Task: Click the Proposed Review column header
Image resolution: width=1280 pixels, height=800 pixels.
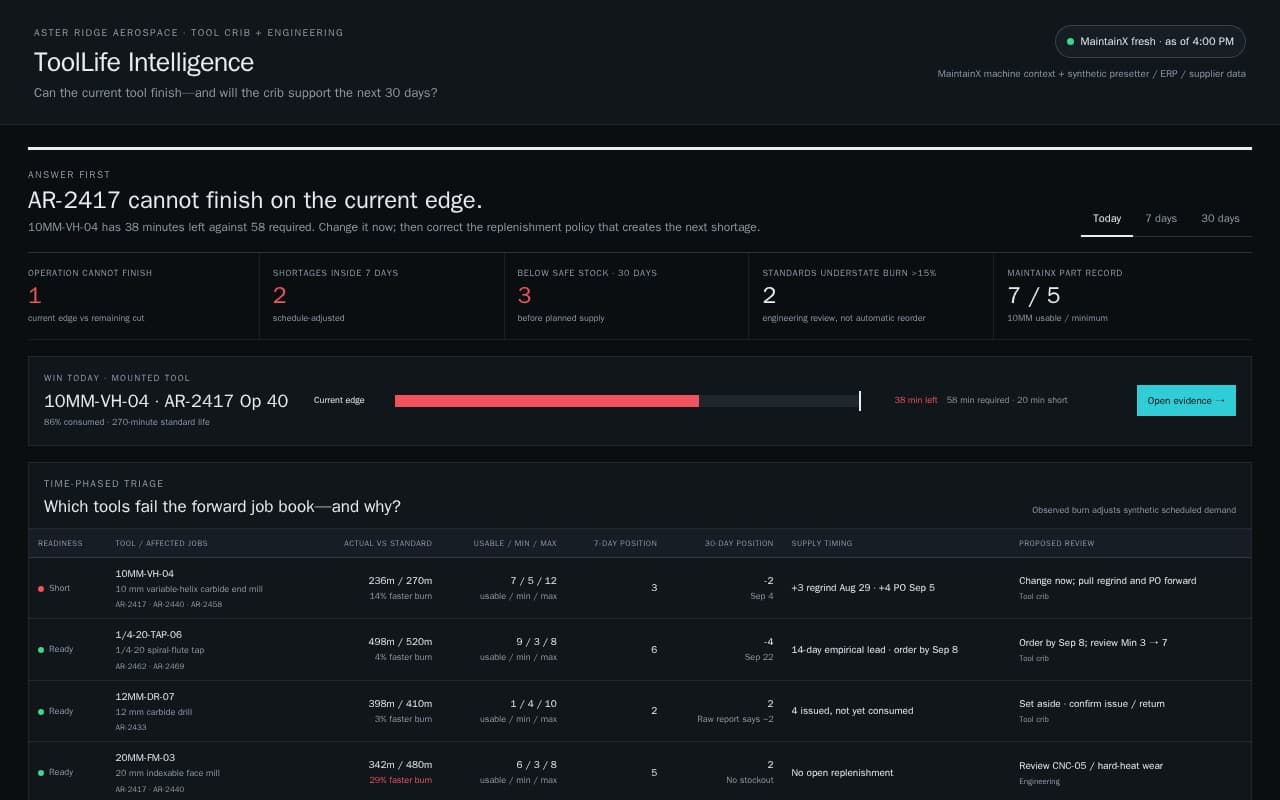Action: pos(1057,543)
